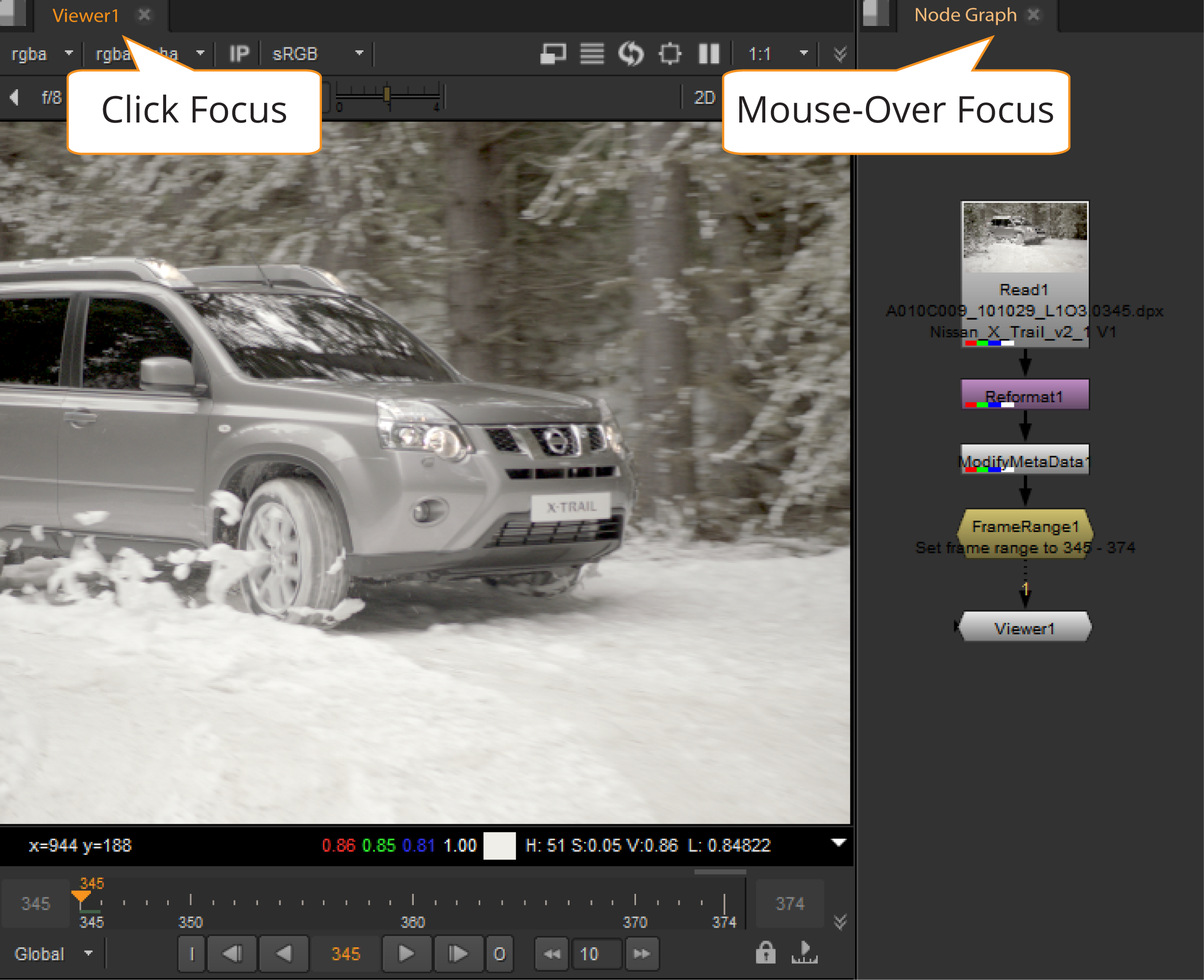Open the sRGB viewer process dropdown

coord(317,54)
